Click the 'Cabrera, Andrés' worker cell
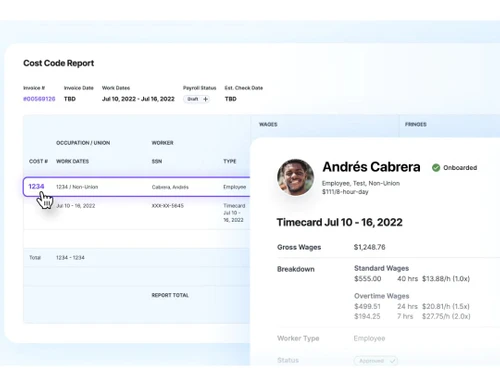500x375 pixels. [x=170, y=187]
